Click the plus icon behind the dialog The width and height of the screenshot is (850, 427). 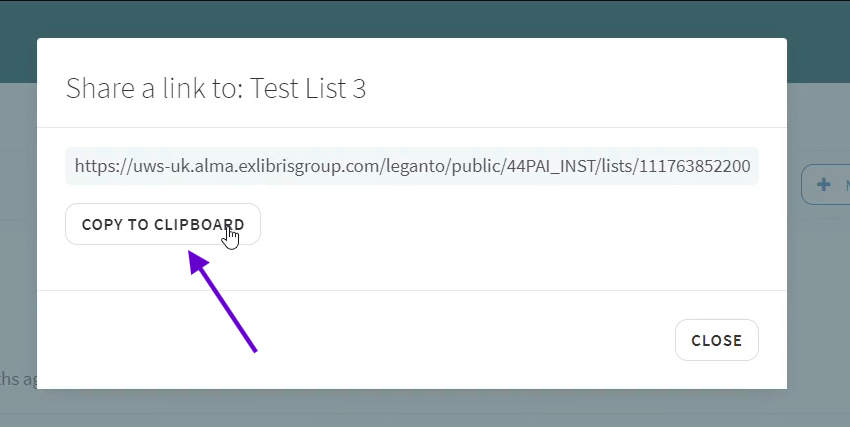823,184
